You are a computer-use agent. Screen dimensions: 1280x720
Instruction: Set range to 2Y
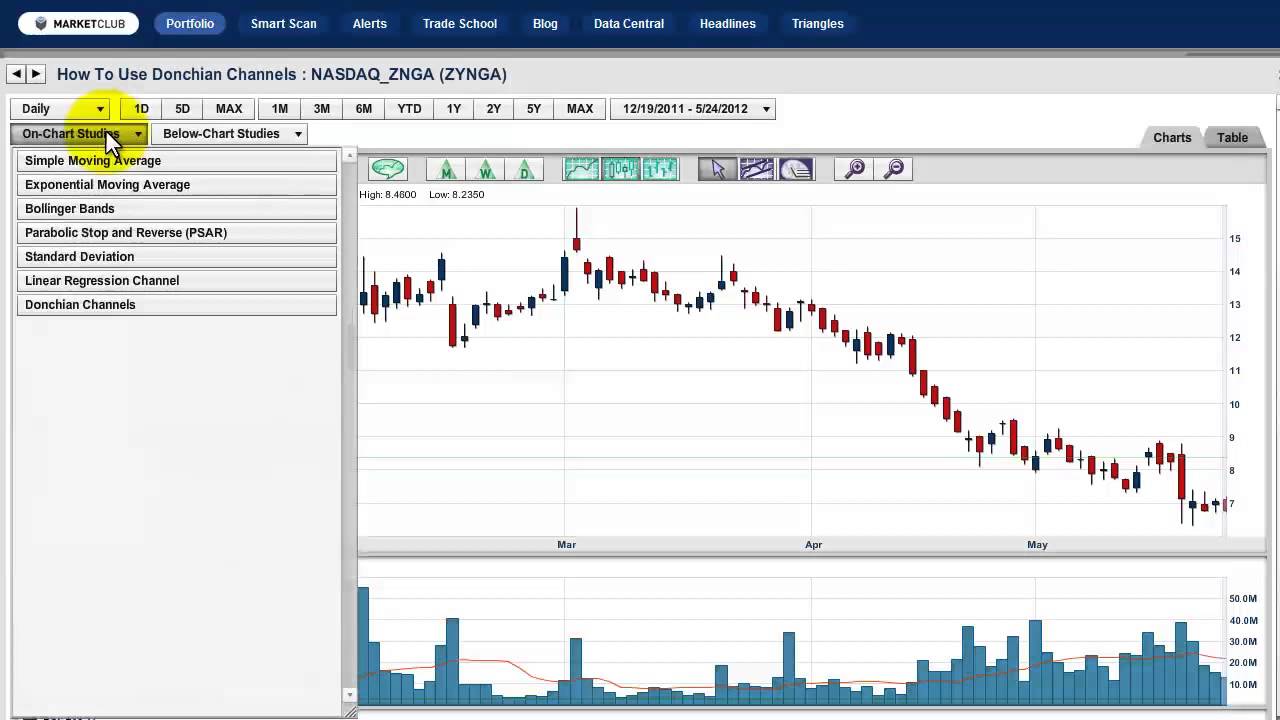coord(494,108)
